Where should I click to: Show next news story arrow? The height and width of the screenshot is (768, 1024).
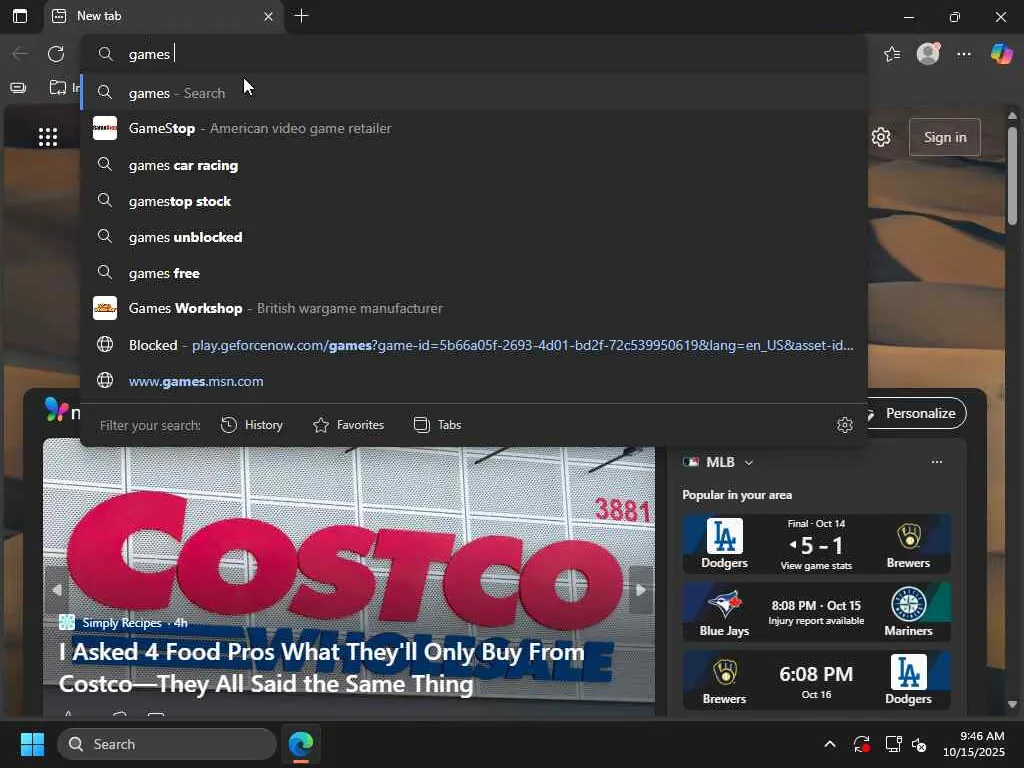[641, 590]
